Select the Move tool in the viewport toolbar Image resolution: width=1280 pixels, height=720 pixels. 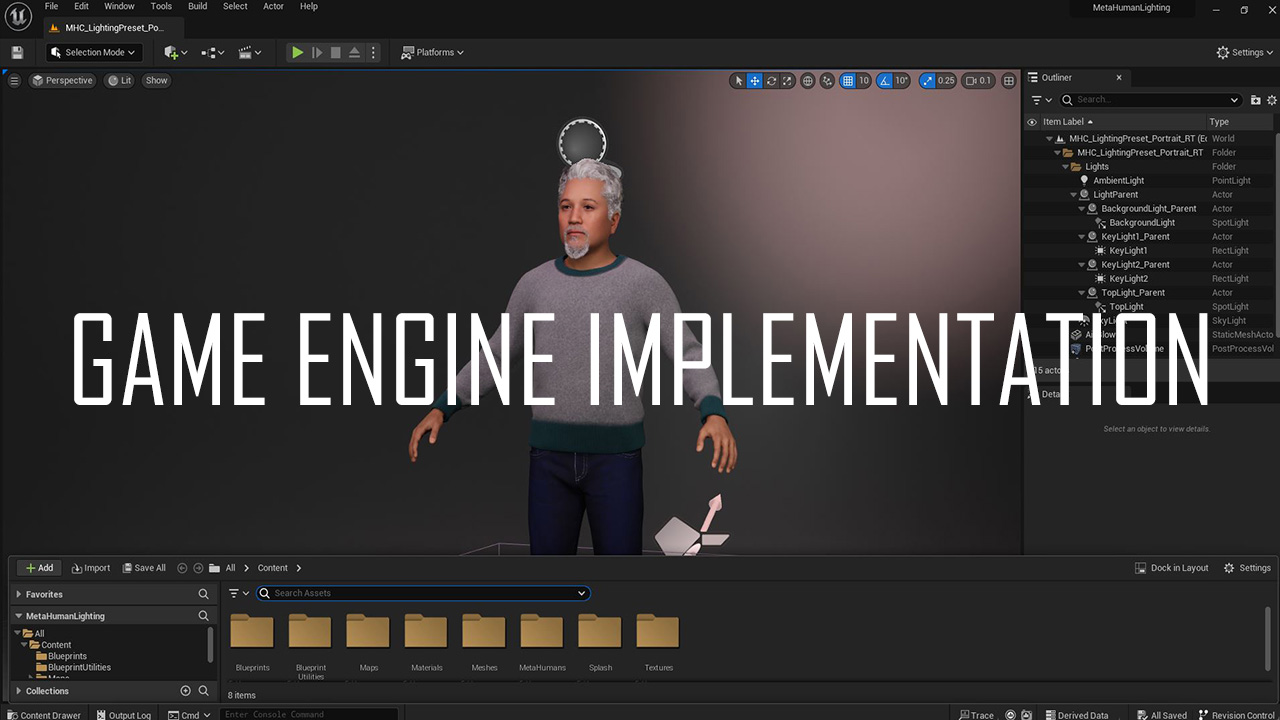coord(754,81)
